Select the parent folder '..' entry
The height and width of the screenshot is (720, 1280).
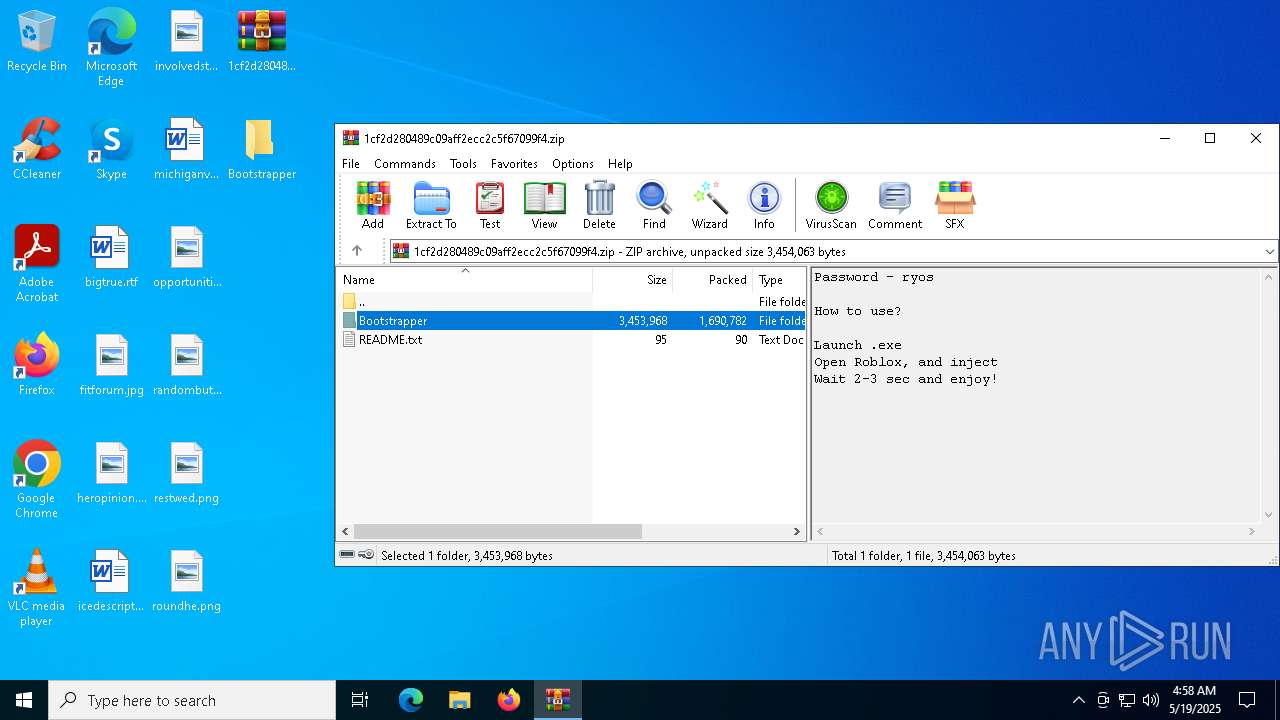(571, 301)
